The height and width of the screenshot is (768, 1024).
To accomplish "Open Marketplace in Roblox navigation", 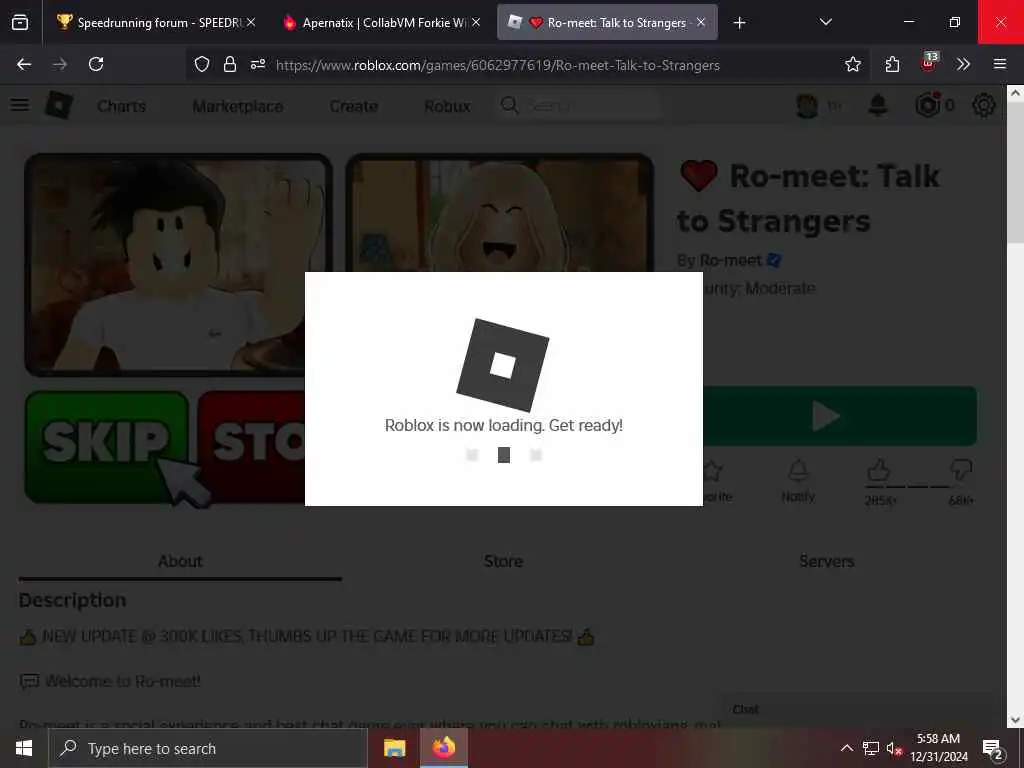I will [x=238, y=106].
